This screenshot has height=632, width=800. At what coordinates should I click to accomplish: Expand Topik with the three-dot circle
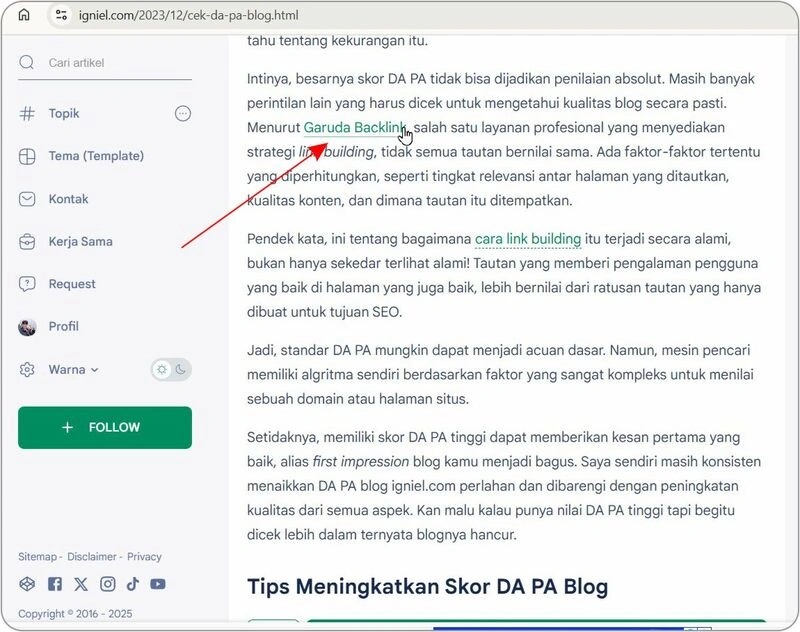coord(183,113)
